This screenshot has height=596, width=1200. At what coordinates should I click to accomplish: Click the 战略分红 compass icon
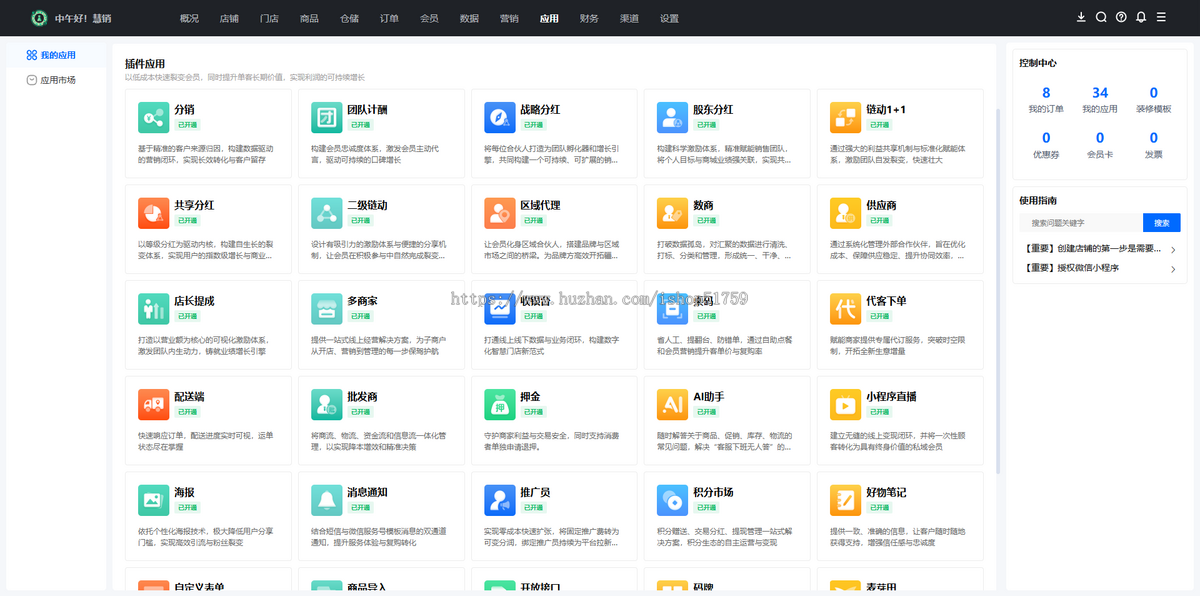pyautogui.click(x=499, y=117)
